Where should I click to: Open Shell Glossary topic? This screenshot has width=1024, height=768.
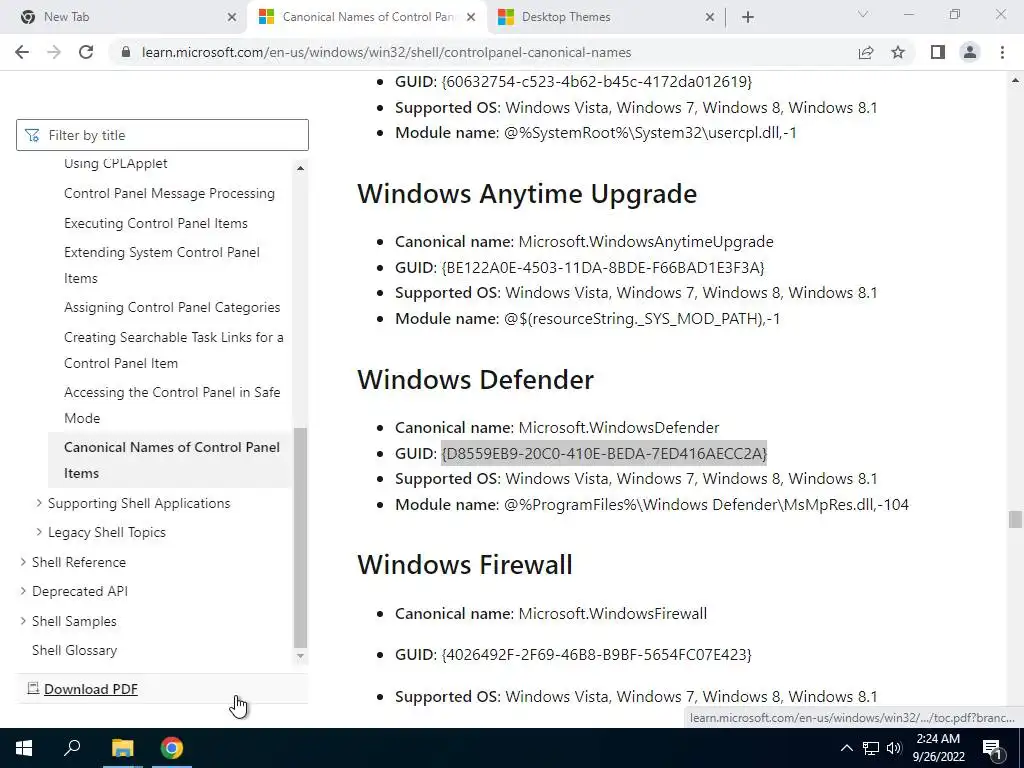point(74,650)
